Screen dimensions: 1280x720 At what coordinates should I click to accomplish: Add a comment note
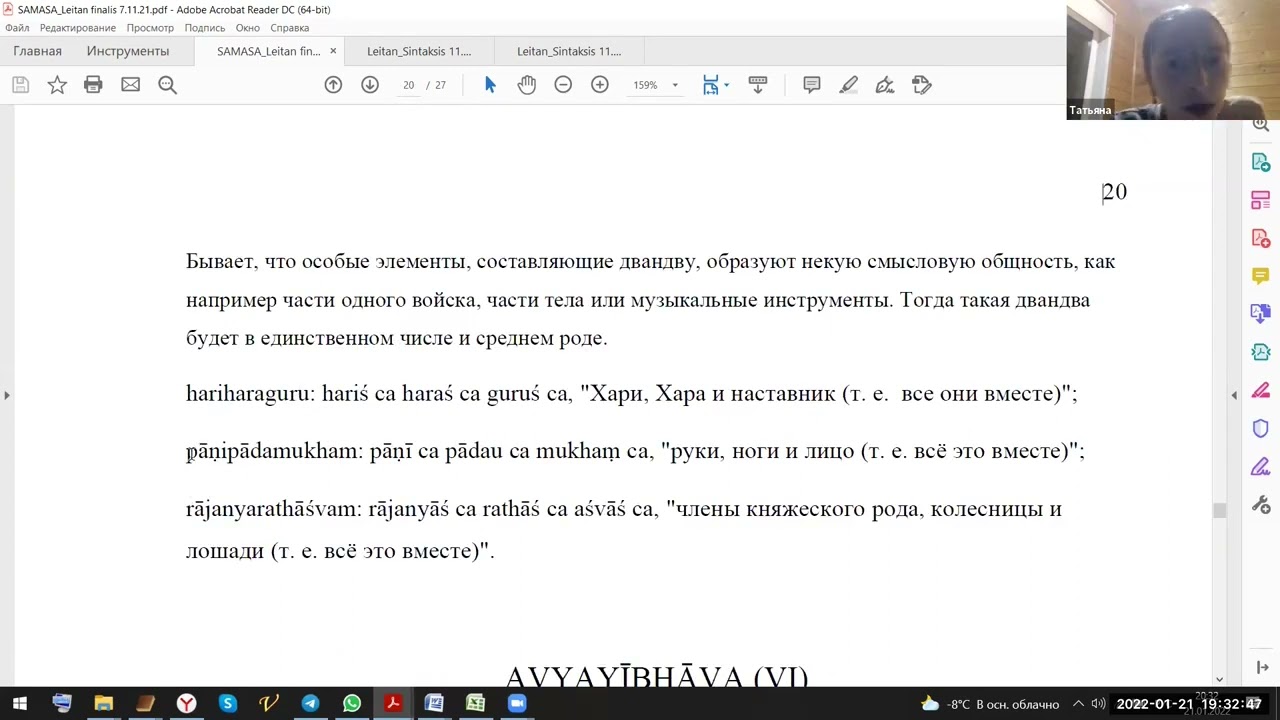[x=812, y=85]
